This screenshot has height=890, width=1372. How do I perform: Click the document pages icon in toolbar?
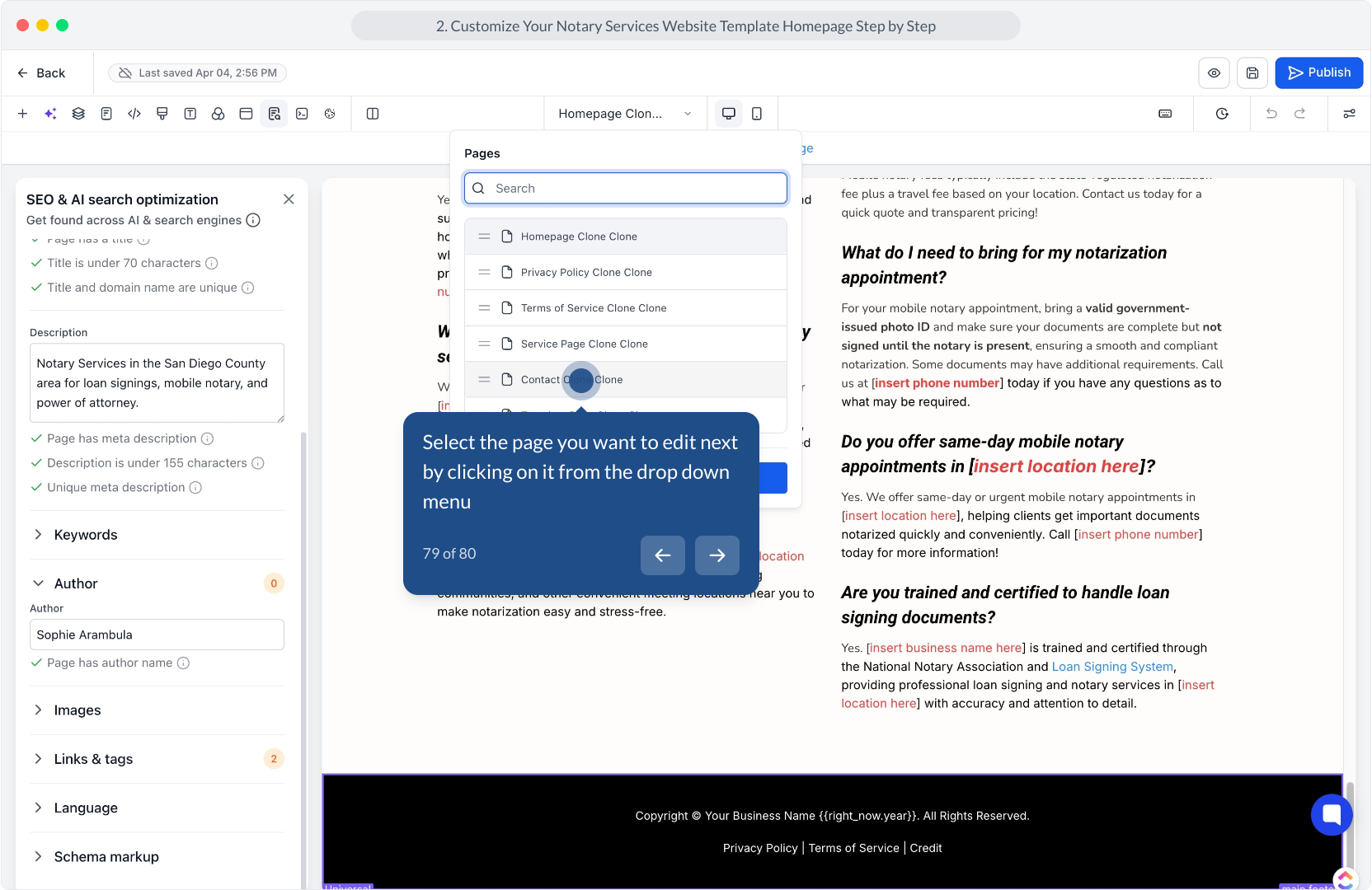(106, 114)
